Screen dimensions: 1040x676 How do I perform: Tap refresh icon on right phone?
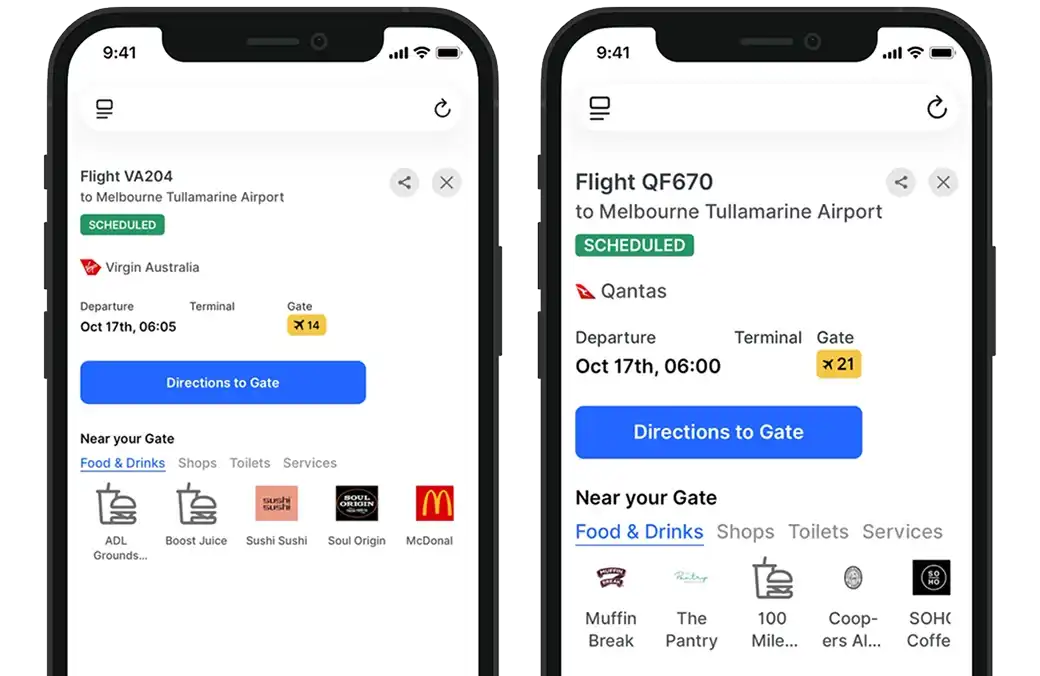click(x=937, y=107)
